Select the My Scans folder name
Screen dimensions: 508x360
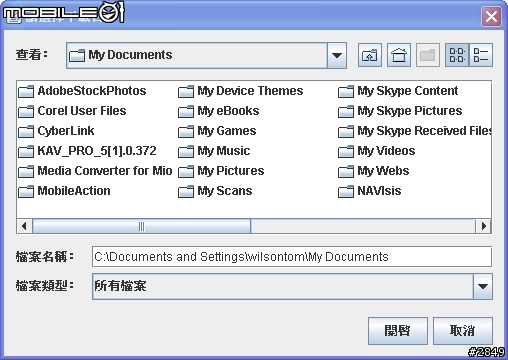click(x=225, y=191)
